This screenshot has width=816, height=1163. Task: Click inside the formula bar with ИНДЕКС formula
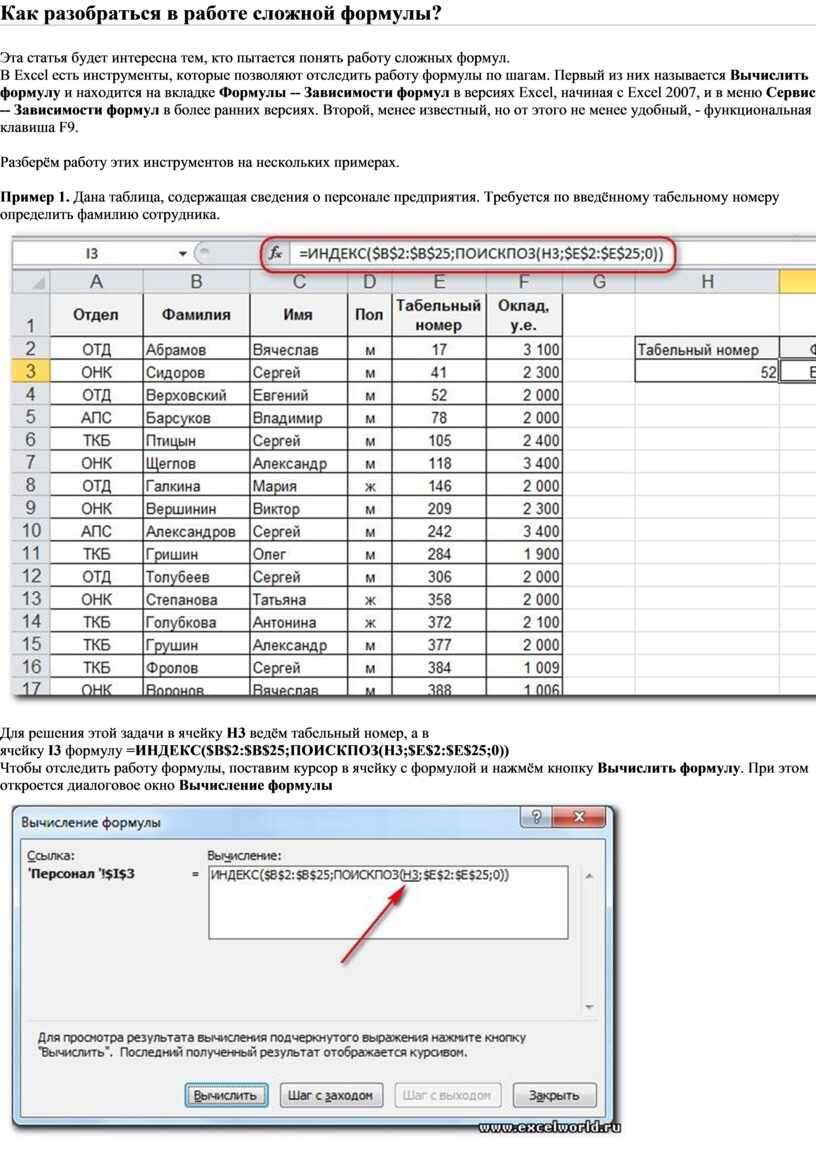tap(479, 254)
